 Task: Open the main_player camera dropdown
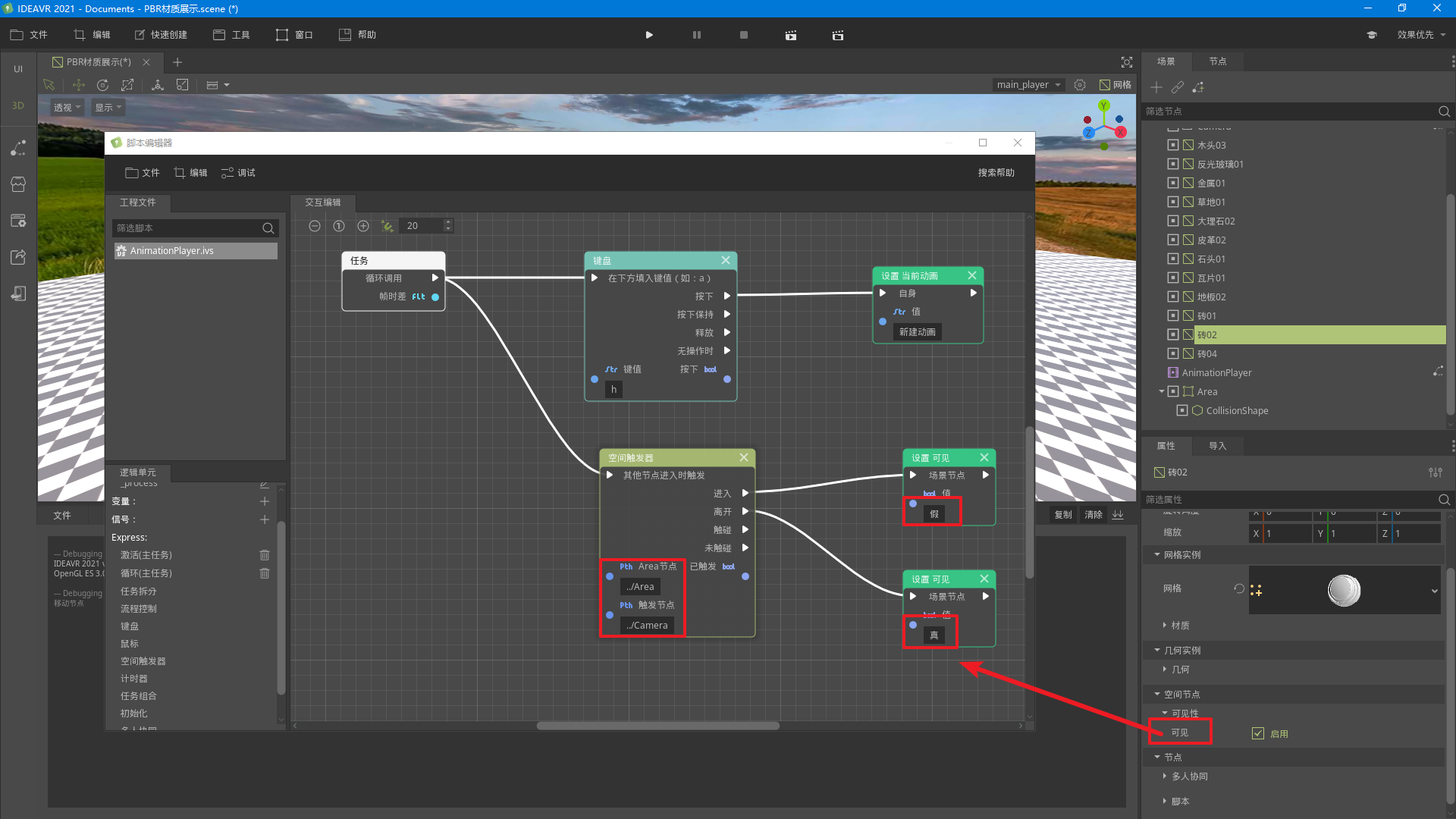point(1029,85)
